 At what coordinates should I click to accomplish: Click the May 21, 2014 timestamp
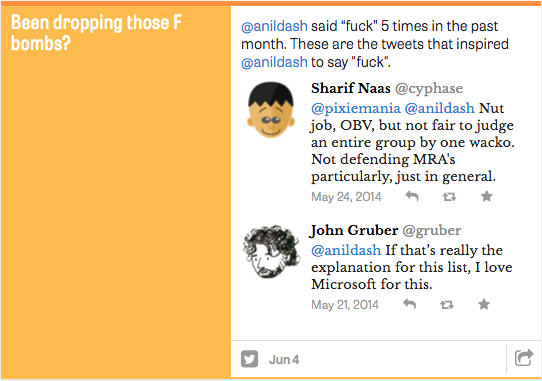pyautogui.click(x=345, y=305)
